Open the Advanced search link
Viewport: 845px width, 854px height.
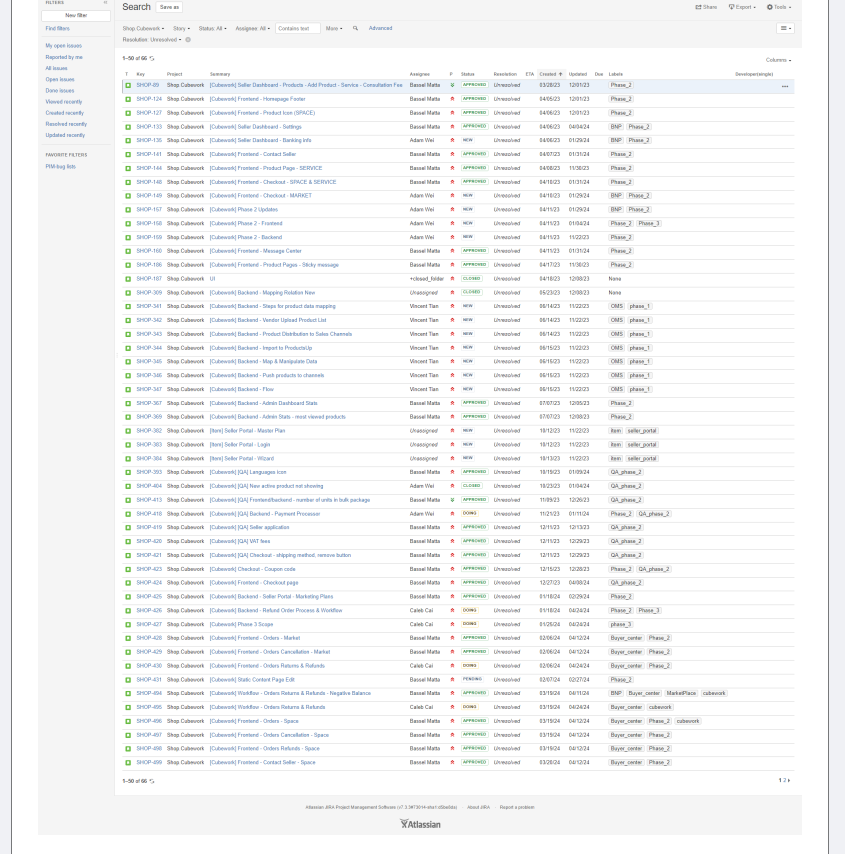(x=380, y=28)
